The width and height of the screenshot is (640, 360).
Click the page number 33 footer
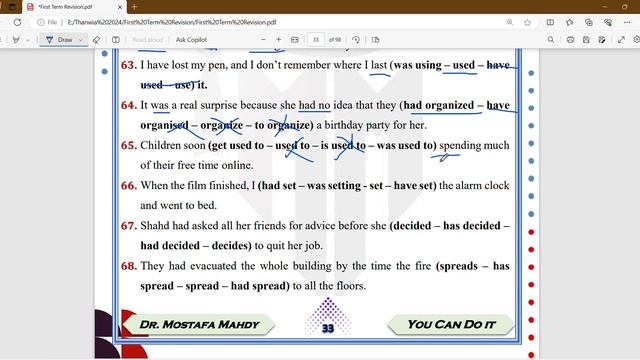click(328, 328)
